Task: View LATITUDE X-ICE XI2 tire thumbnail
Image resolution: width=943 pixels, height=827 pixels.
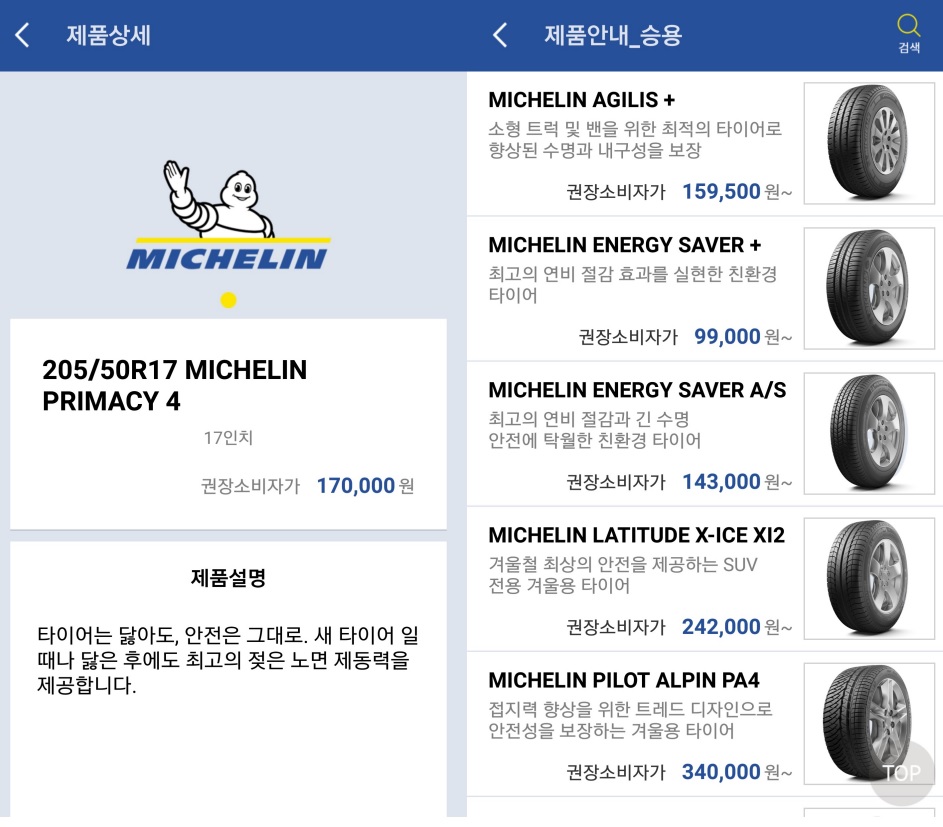Action: coord(868,578)
